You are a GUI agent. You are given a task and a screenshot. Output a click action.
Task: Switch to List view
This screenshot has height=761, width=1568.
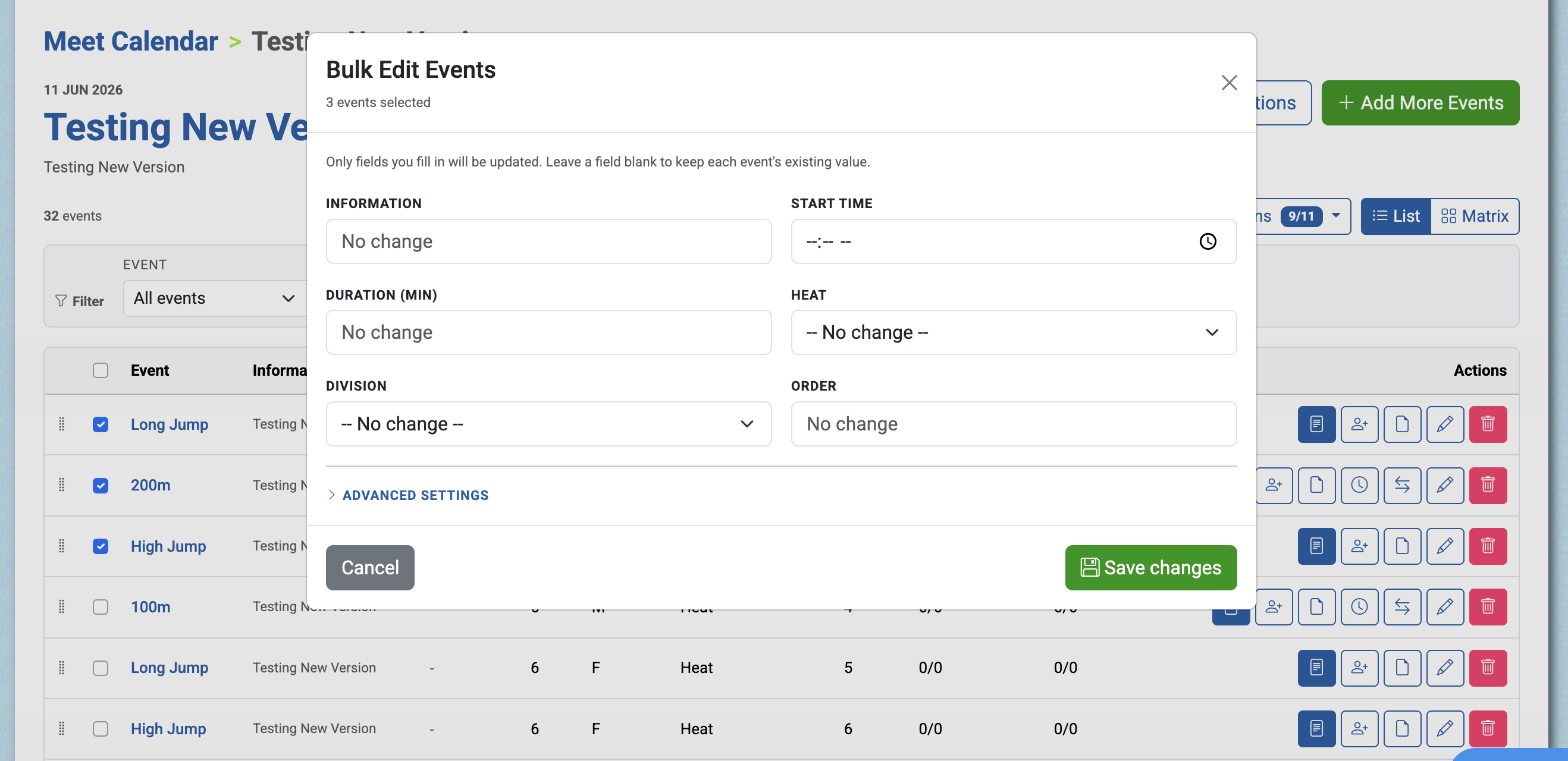[x=1395, y=216]
